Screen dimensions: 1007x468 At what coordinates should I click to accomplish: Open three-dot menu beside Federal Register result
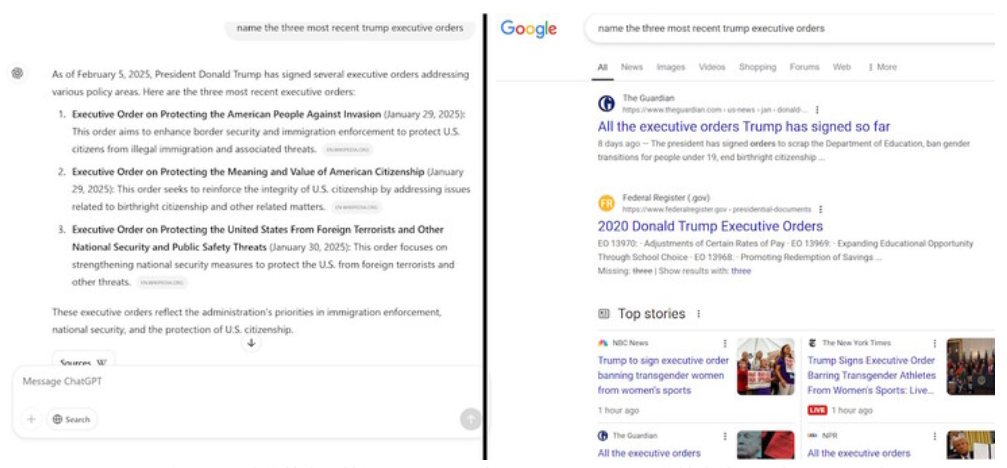tap(821, 209)
